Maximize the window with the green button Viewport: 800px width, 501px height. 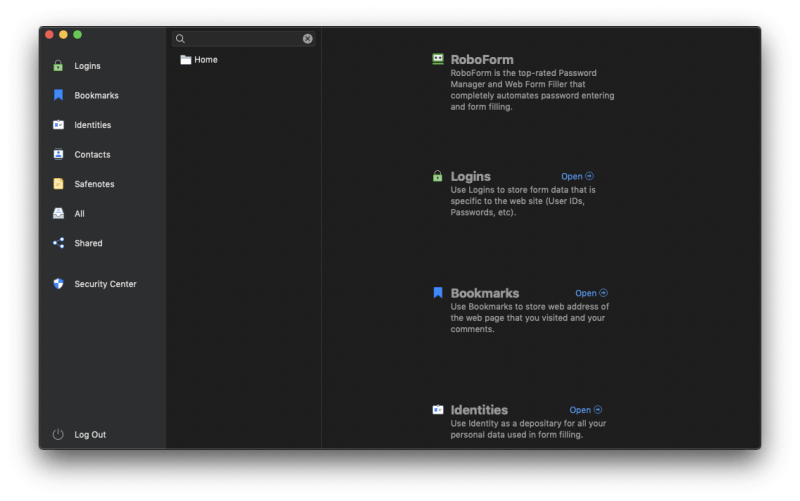point(78,34)
